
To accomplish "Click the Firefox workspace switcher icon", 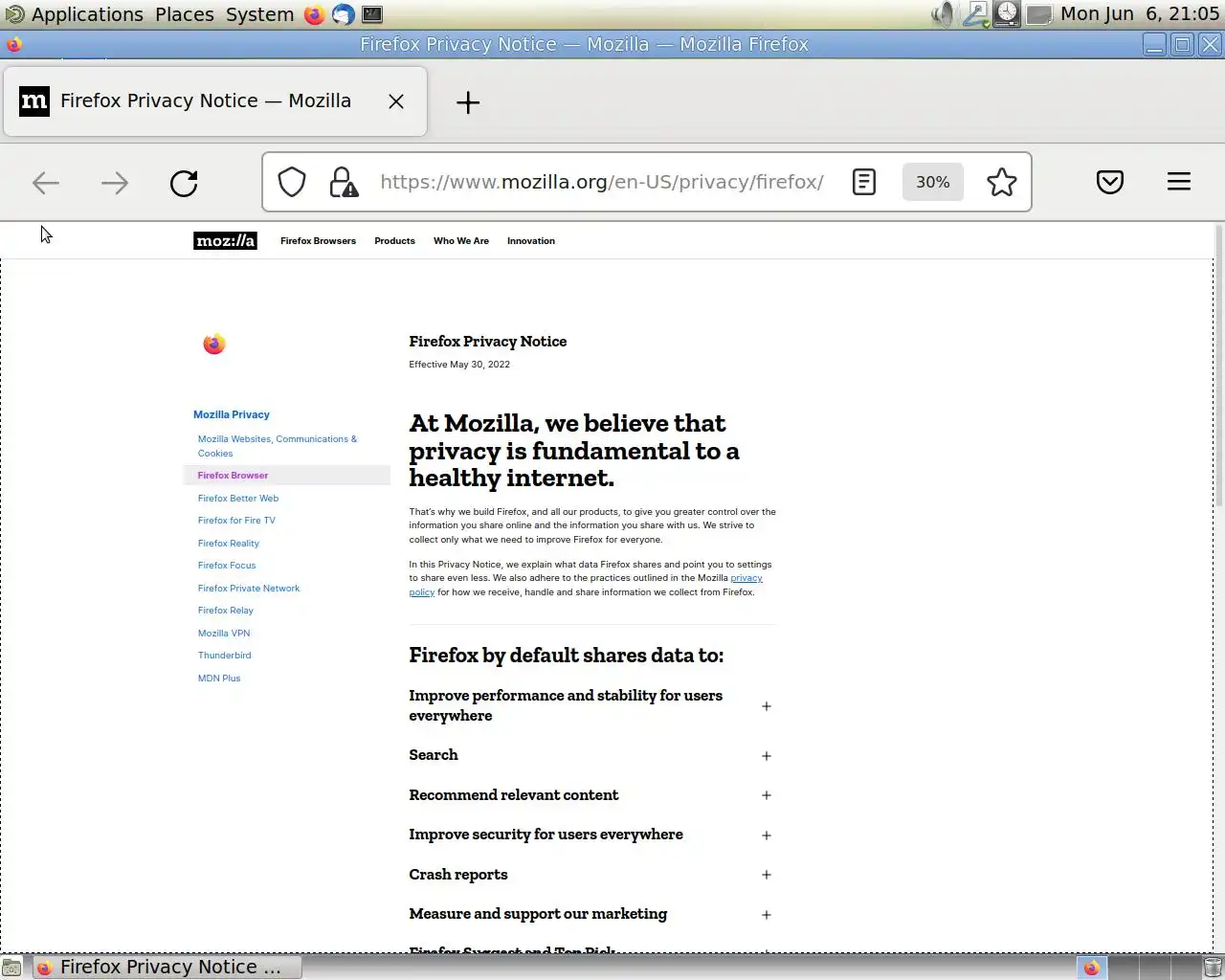I will point(1092,968).
